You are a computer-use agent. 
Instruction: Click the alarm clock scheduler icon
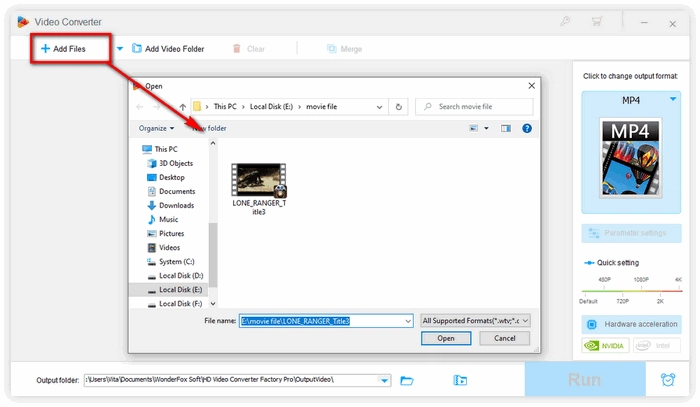(668, 380)
